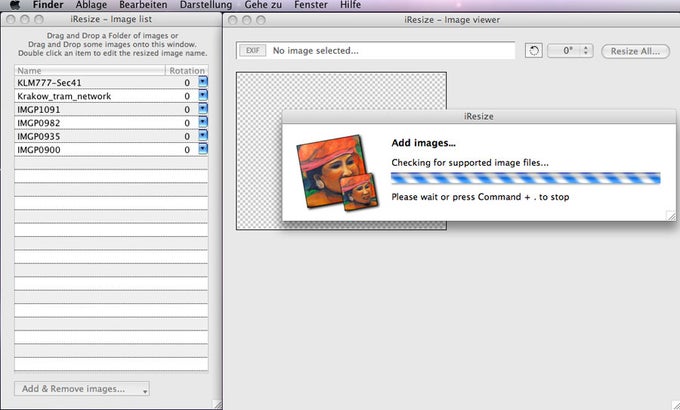The width and height of the screenshot is (680, 410).
Task: Click the 'Add images...' heading in dialog
Action: (x=424, y=143)
